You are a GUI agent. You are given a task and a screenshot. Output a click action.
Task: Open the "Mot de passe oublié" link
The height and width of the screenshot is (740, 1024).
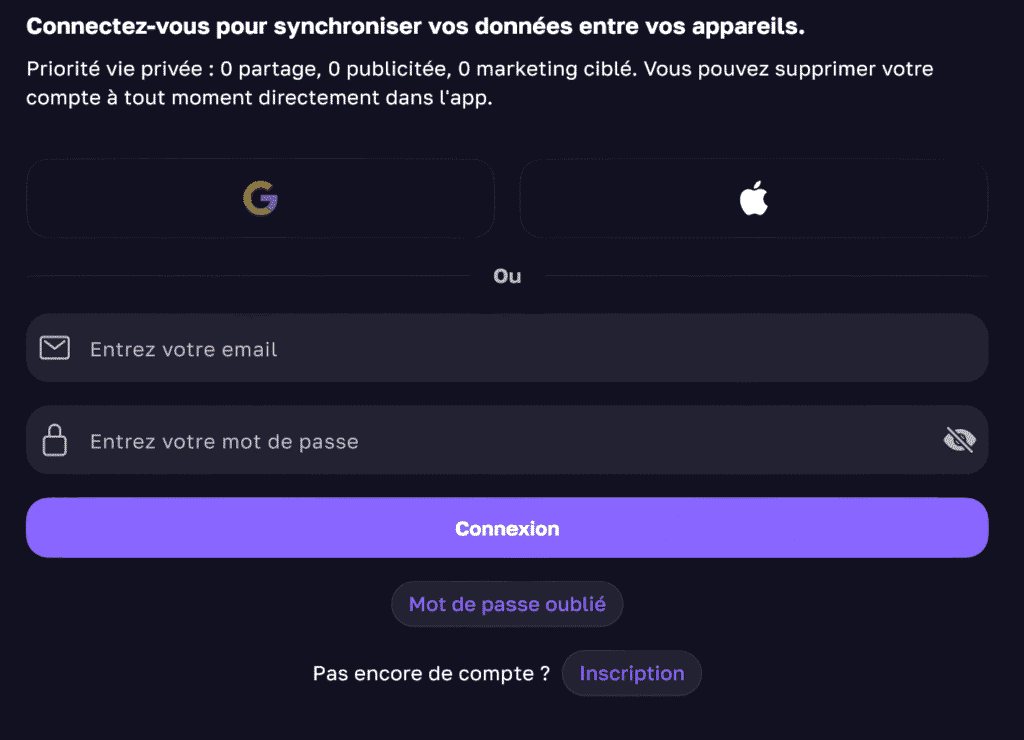[x=507, y=605]
